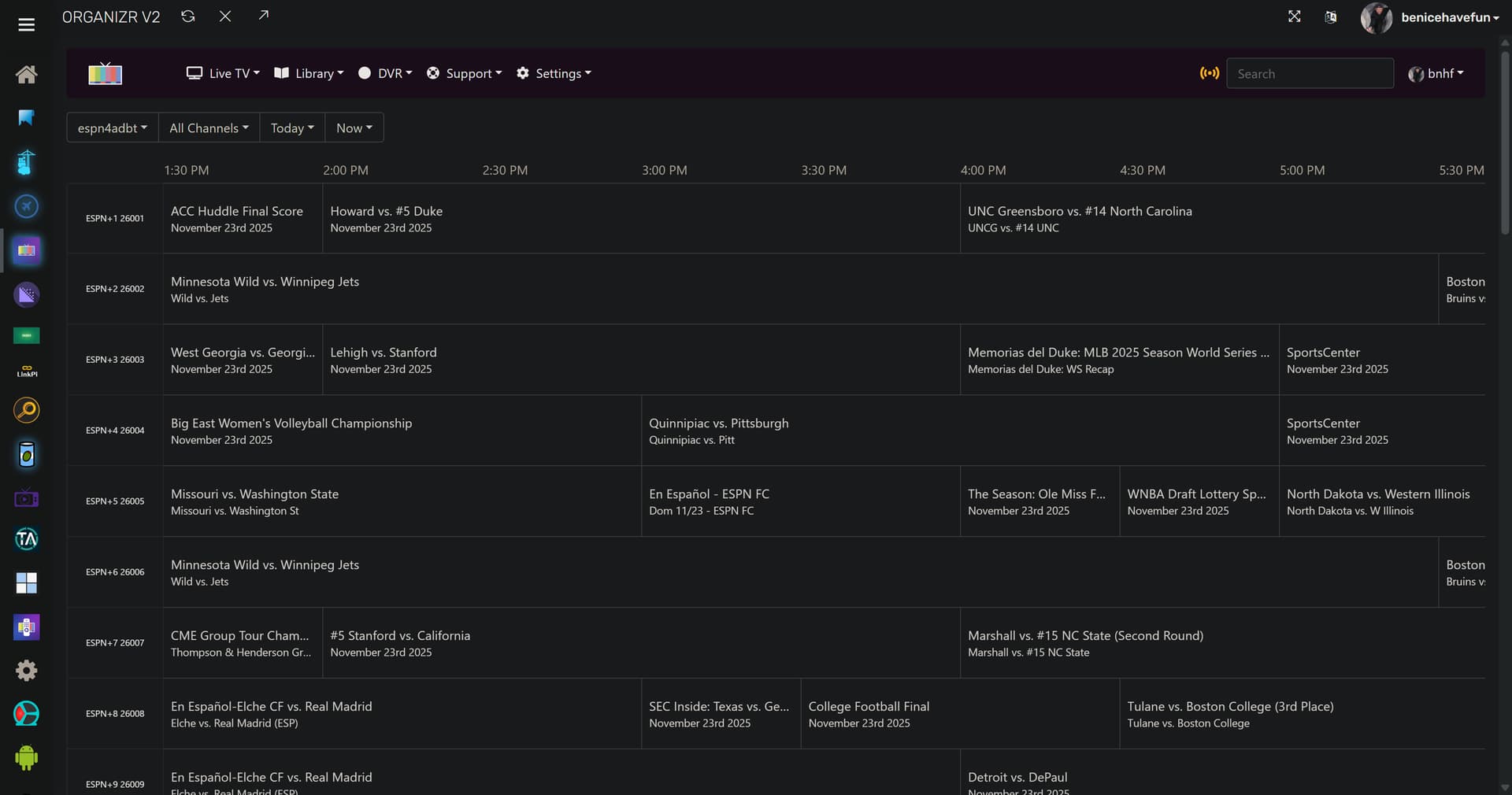
Task: Reload the current Organizr tab
Action: 187,17
